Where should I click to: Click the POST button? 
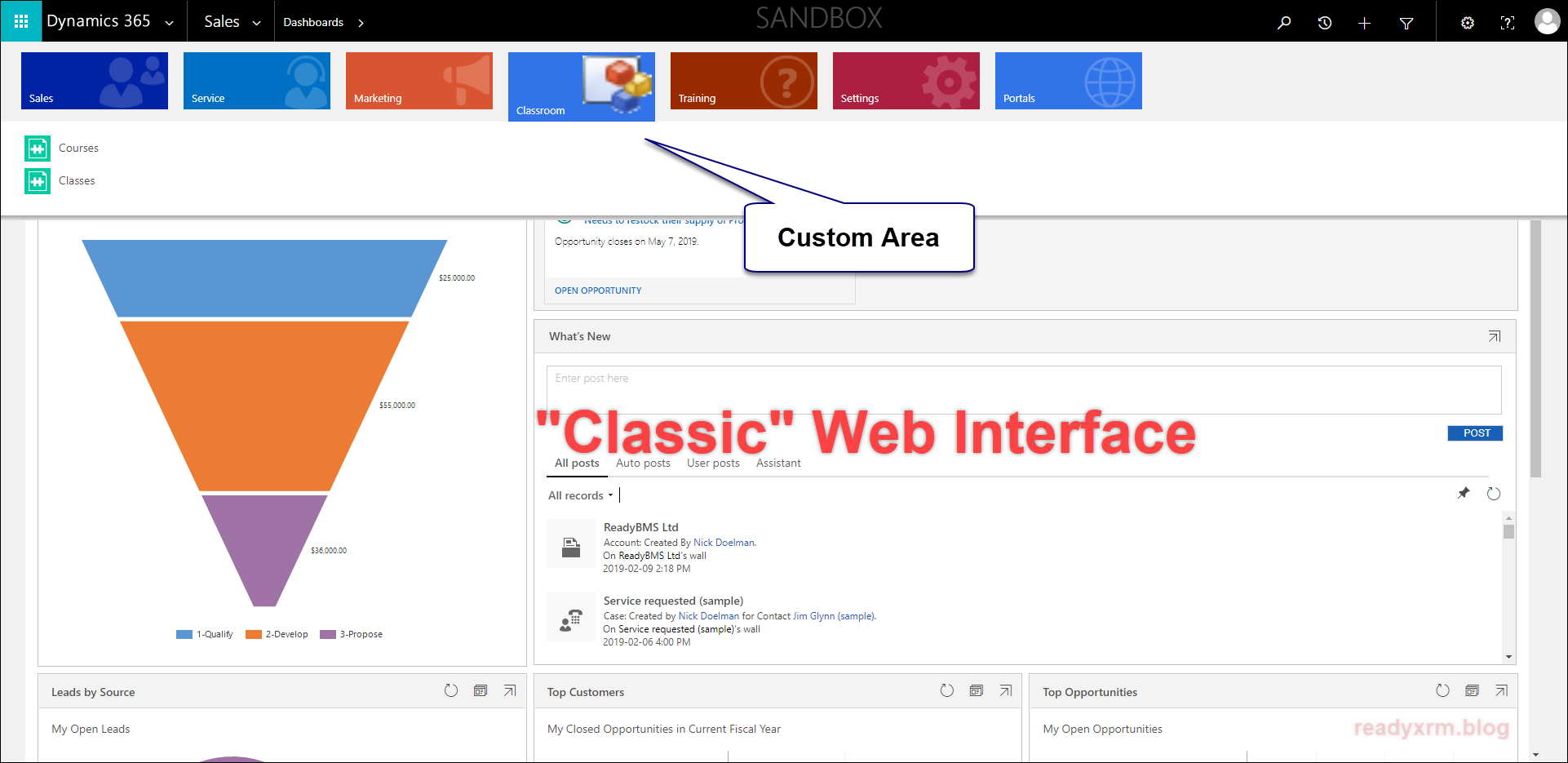pyautogui.click(x=1475, y=433)
